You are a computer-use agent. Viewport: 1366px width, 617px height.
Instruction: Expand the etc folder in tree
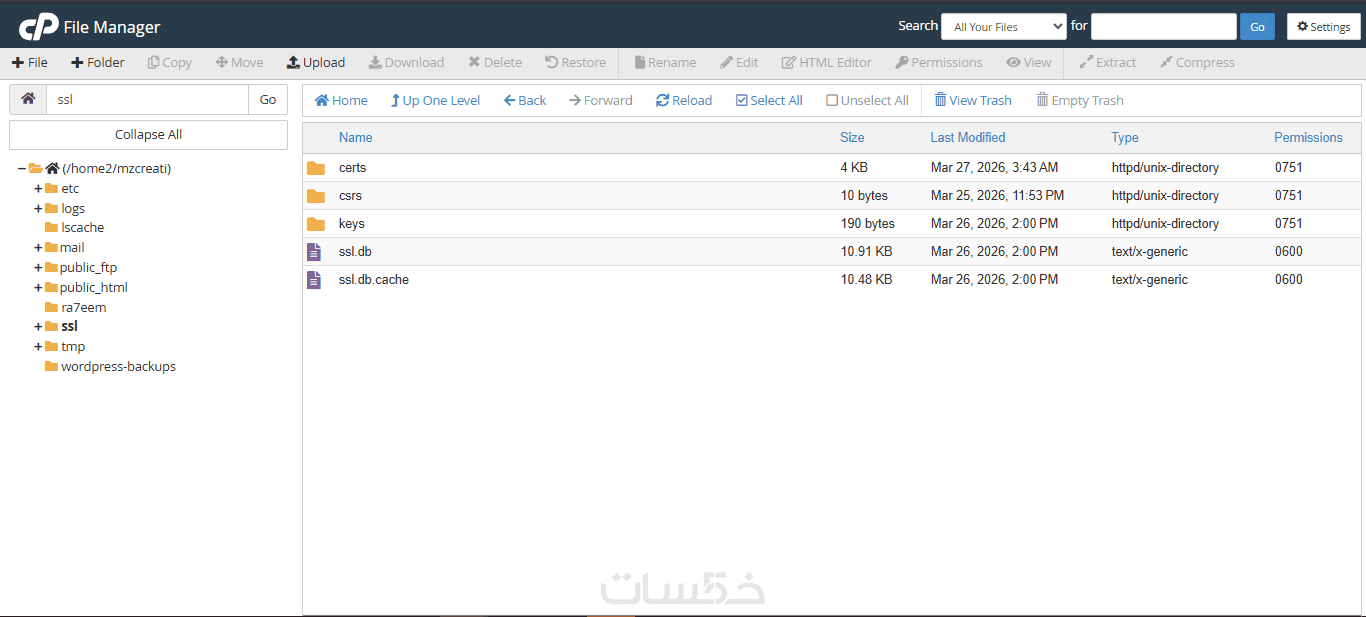point(38,188)
